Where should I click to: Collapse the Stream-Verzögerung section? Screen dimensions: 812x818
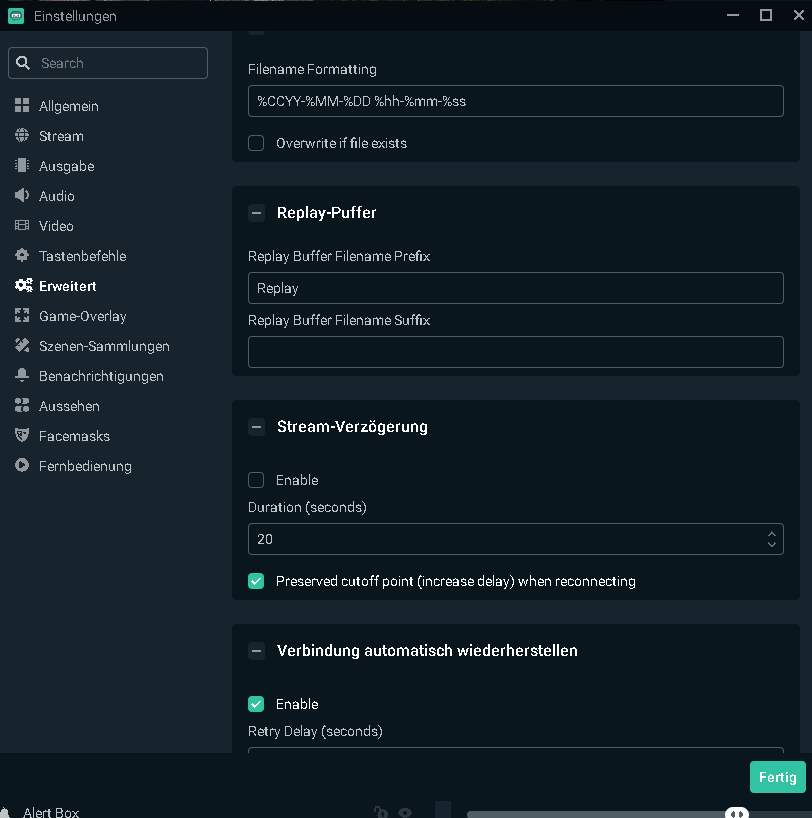coord(257,427)
